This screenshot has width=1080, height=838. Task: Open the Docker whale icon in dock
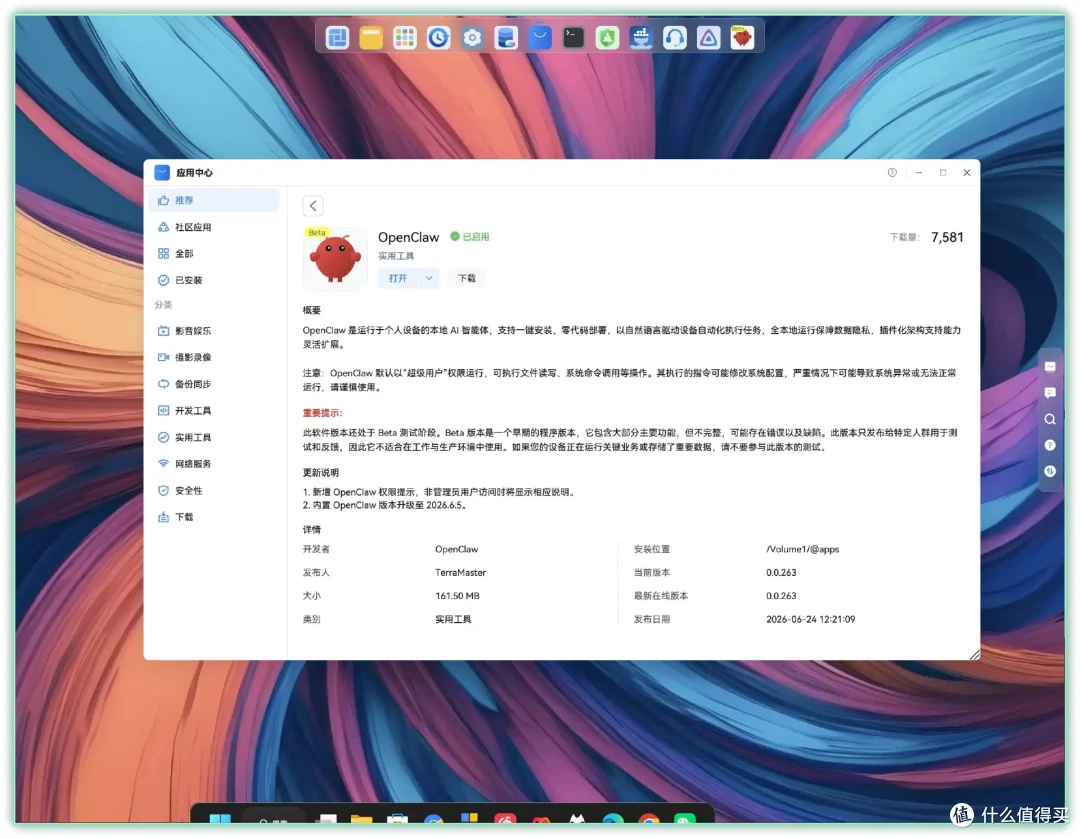click(x=641, y=37)
